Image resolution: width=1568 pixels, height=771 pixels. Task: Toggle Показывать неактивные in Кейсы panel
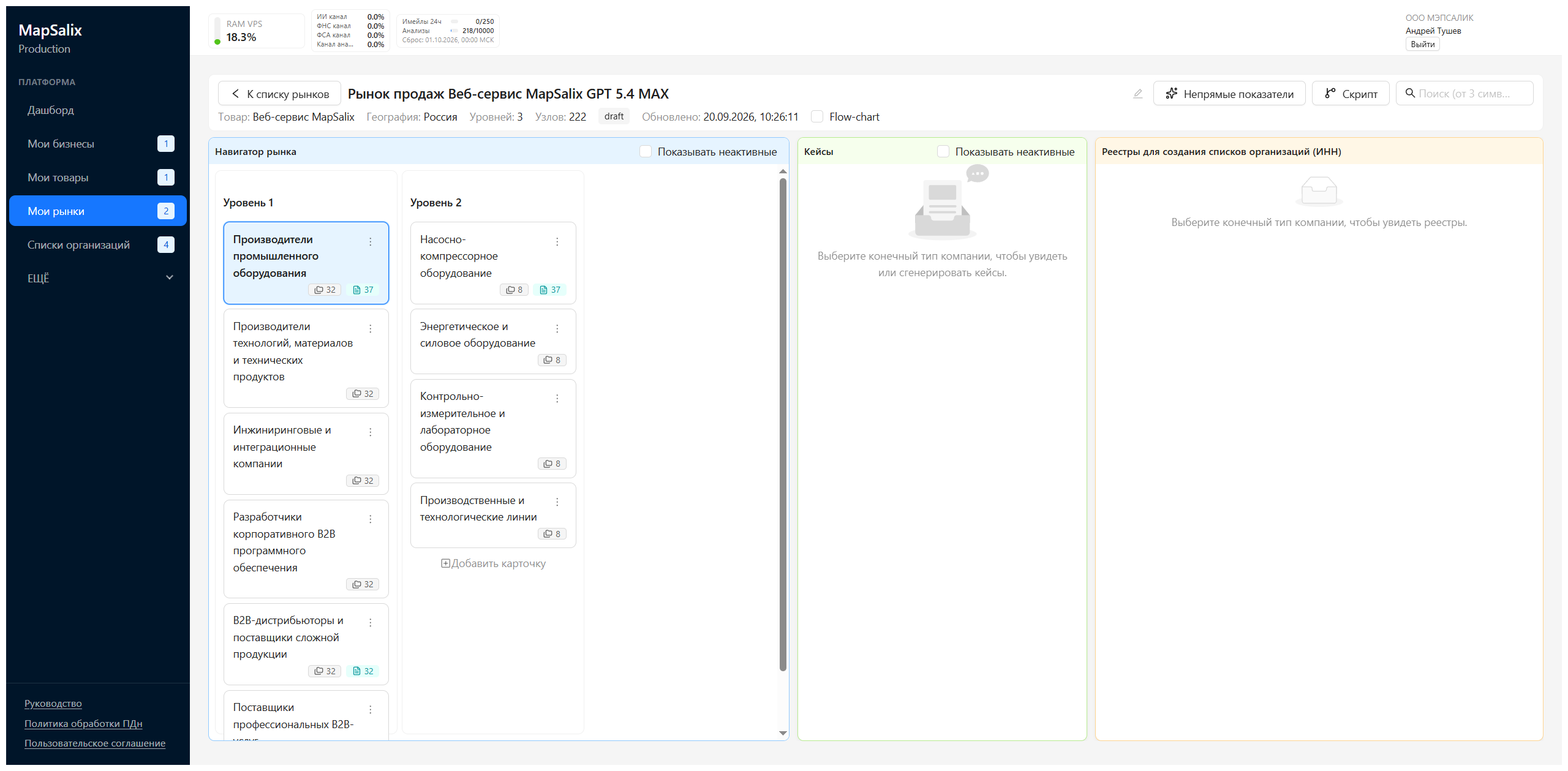(x=943, y=151)
